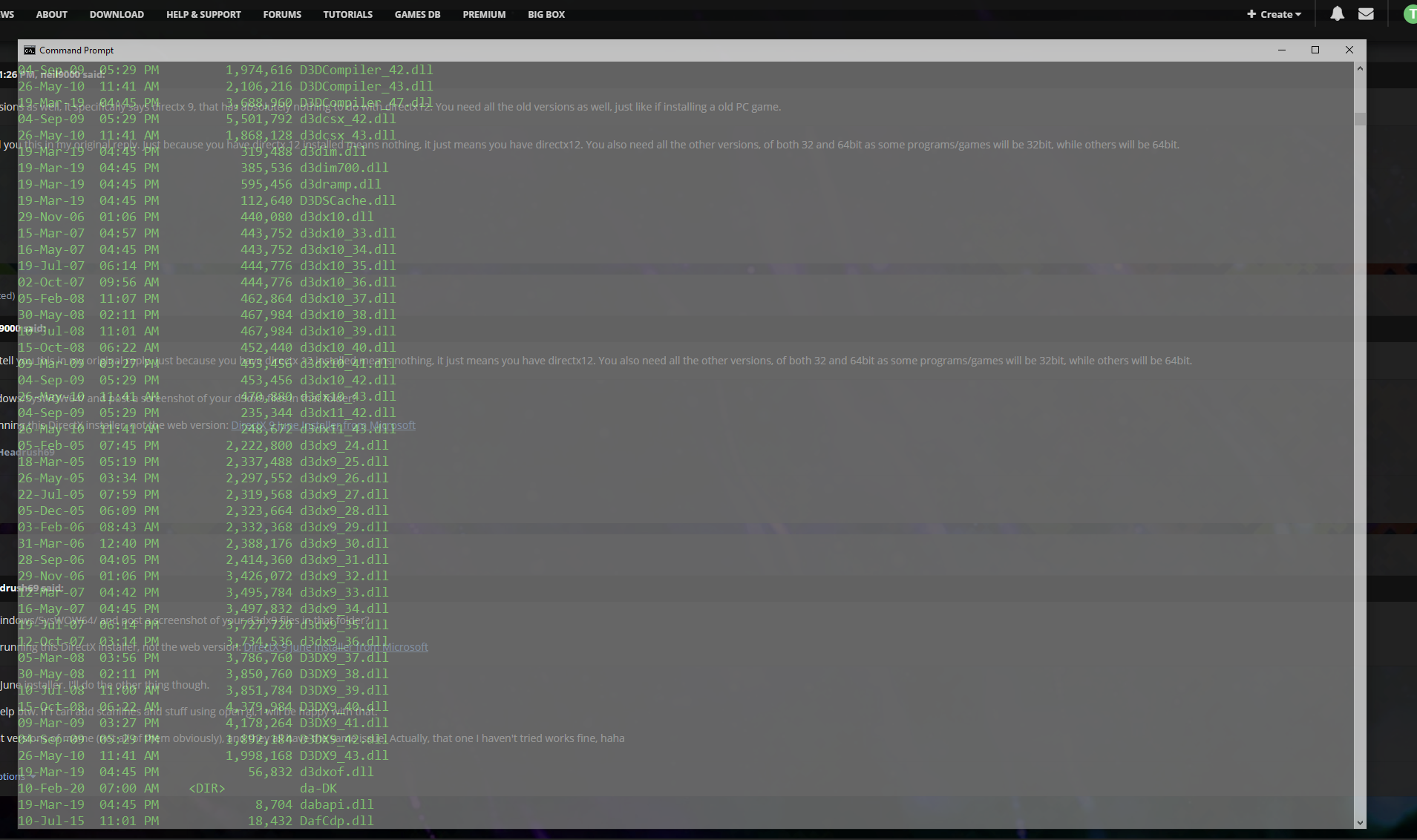Open the ABOUT menu item
This screenshot has height=840, width=1417.
[x=52, y=14]
